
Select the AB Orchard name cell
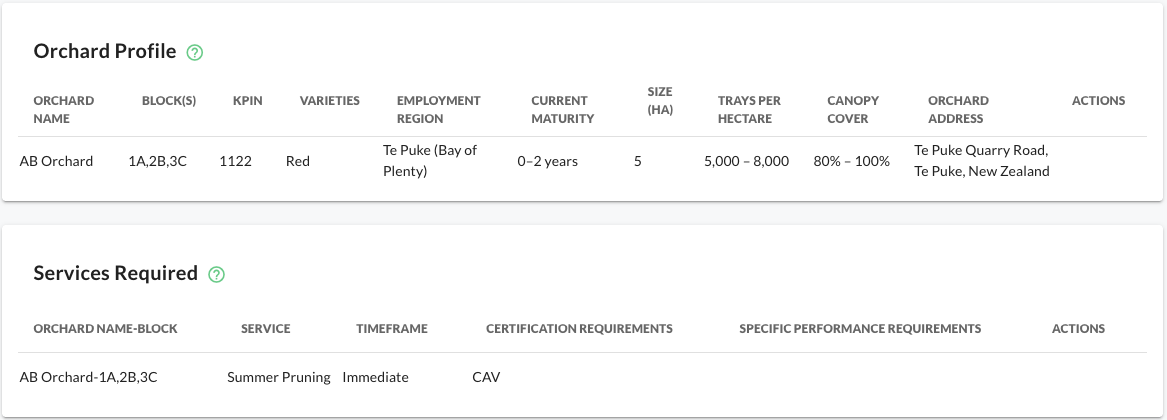click(57, 161)
